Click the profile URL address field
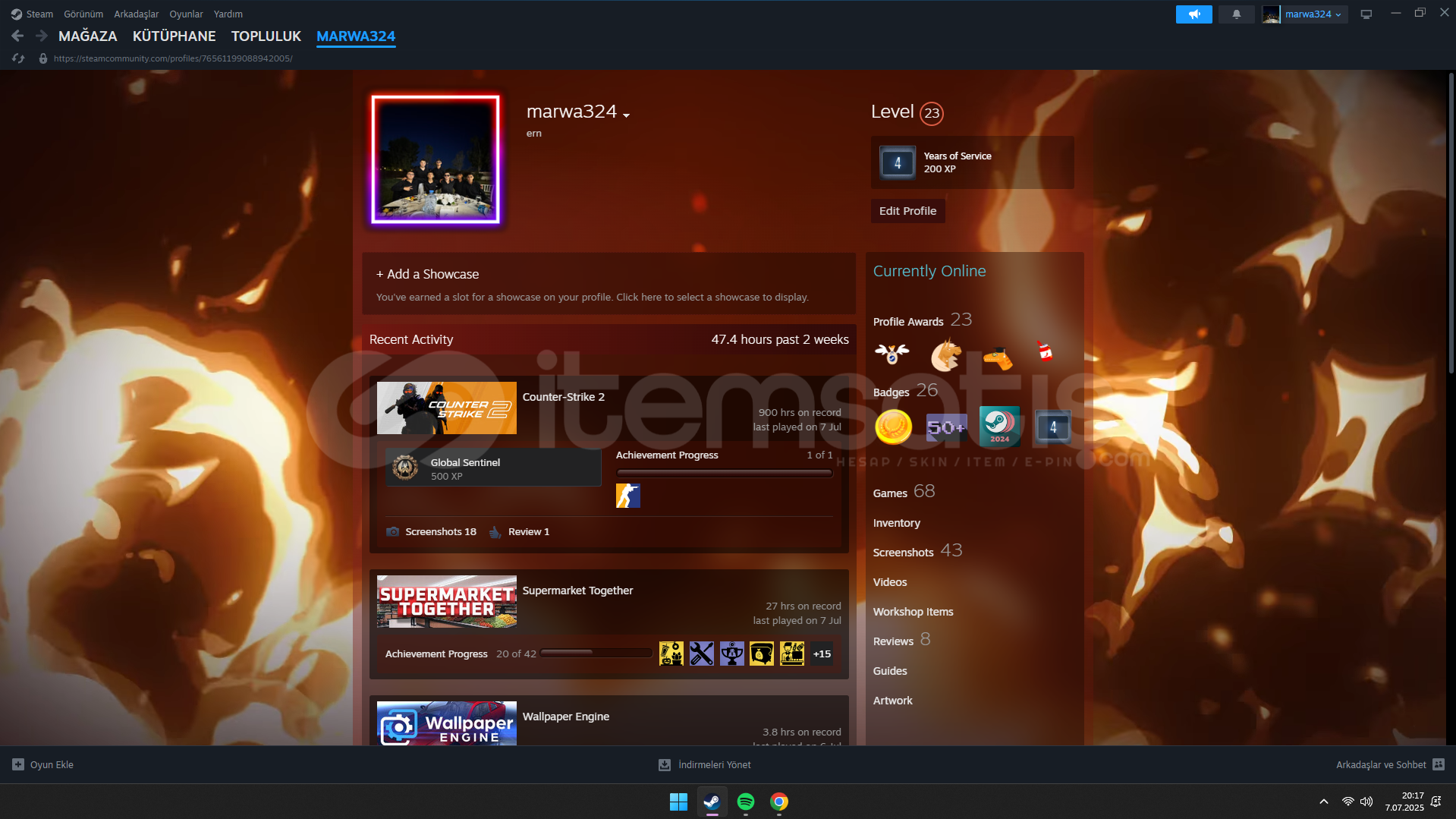This screenshot has height=819, width=1456. click(173, 58)
